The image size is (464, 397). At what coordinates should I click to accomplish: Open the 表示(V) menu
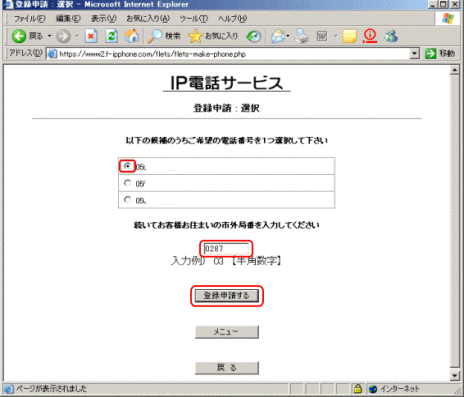pos(104,19)
